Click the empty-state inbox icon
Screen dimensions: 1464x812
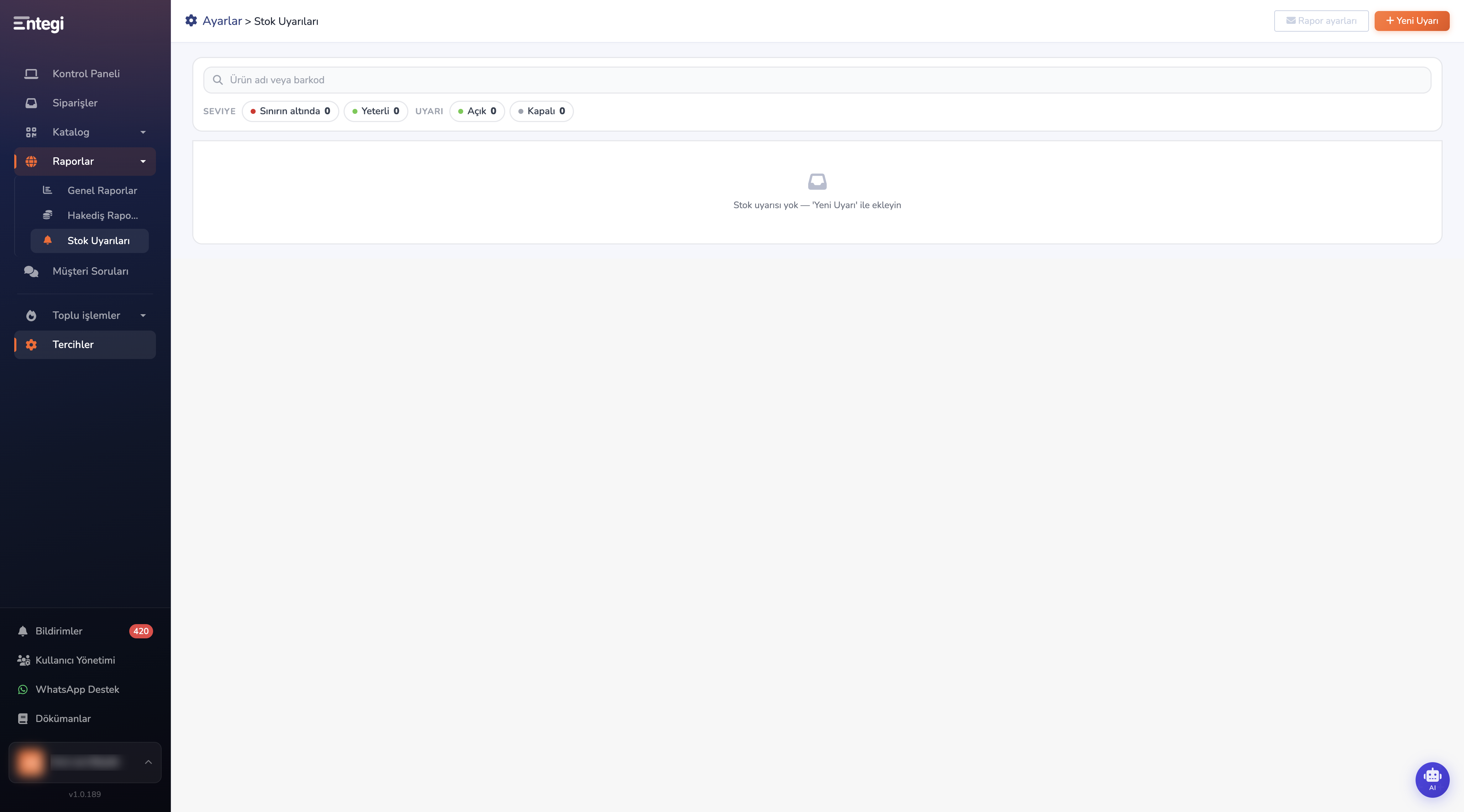817,181
